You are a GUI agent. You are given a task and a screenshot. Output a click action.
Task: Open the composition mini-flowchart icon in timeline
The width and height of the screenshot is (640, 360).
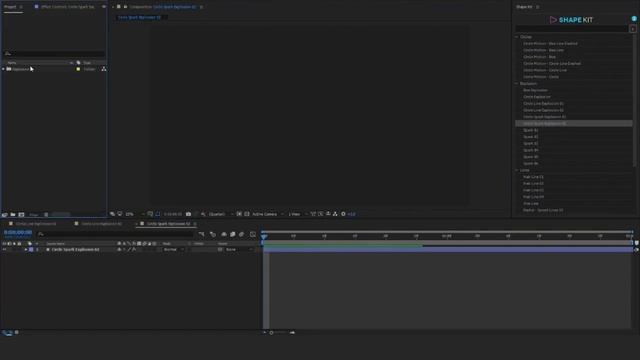point(202,234)
